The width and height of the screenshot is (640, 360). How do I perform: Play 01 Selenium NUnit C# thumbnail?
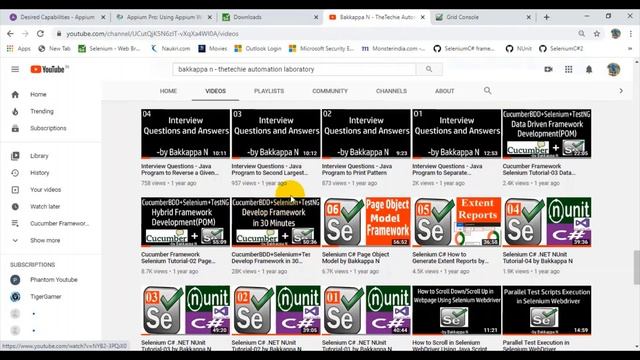(x=366, y=310)
